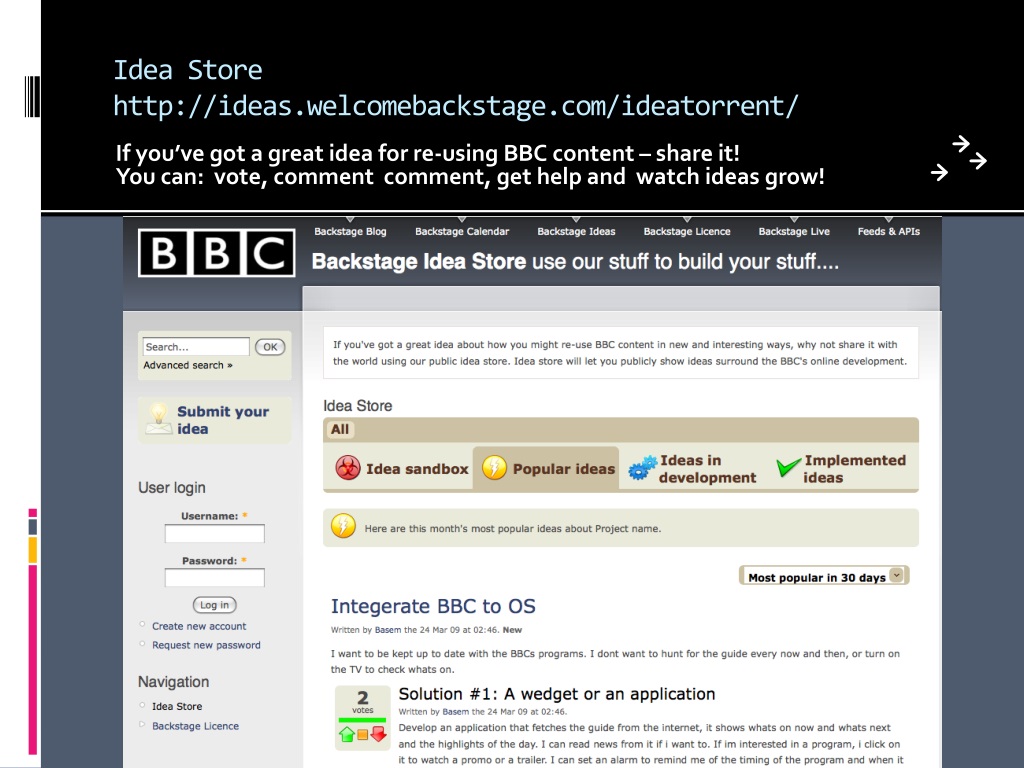Screen dimensions: 1024x768
Task: Click the Log in button
Action: coord(214,605)
